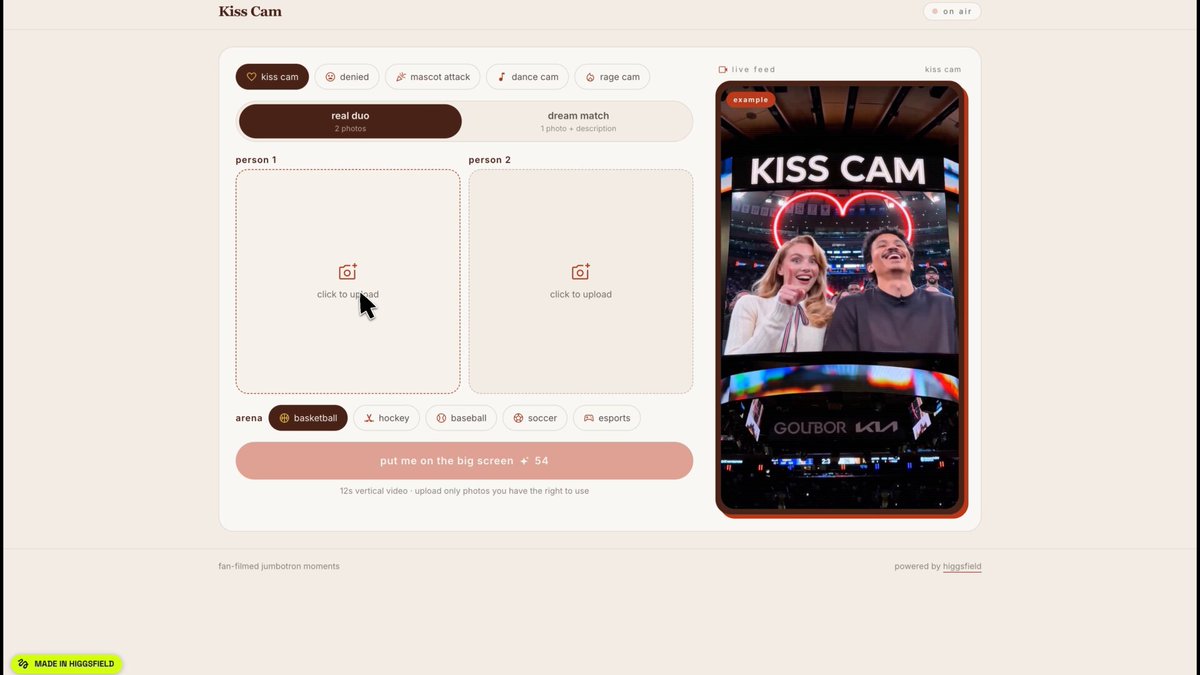Click the hockey sticks icon

[369, 418]
